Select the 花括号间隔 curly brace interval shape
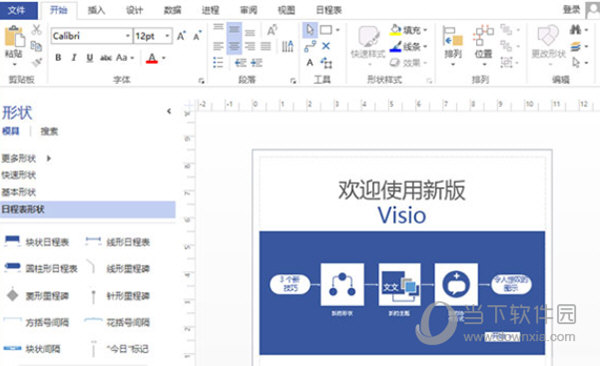This screenshot has width=600, height=366. [x=117, y=322]
